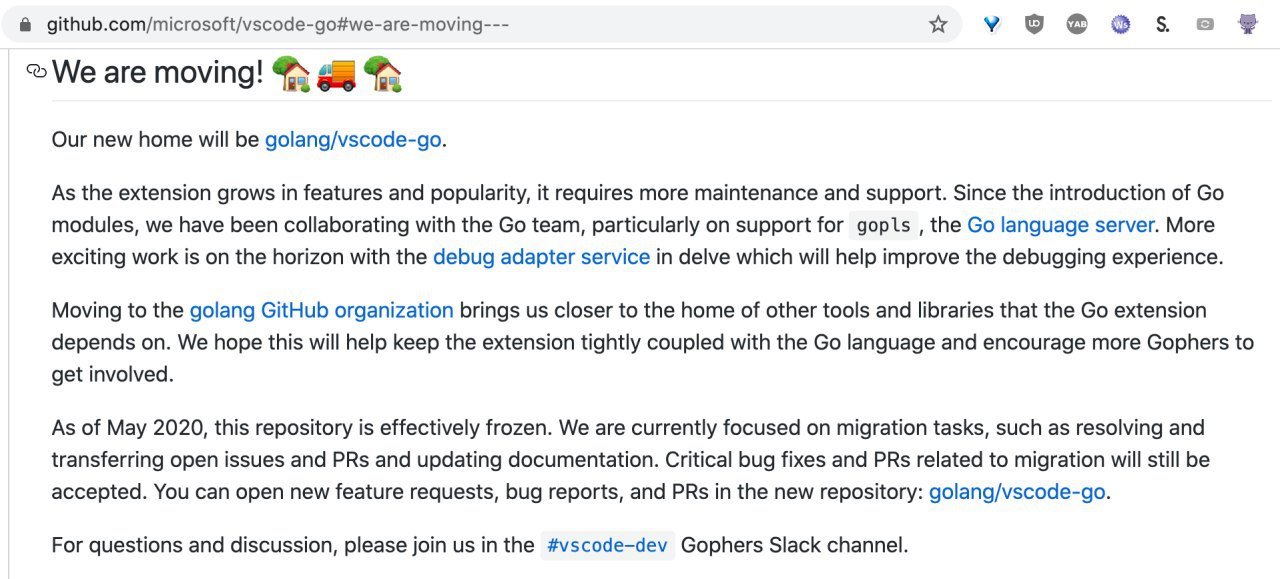Screen dimensions: 1280x579
Task: Click the gray refresh-arrows extension icon
Action: coord(1205,24)
